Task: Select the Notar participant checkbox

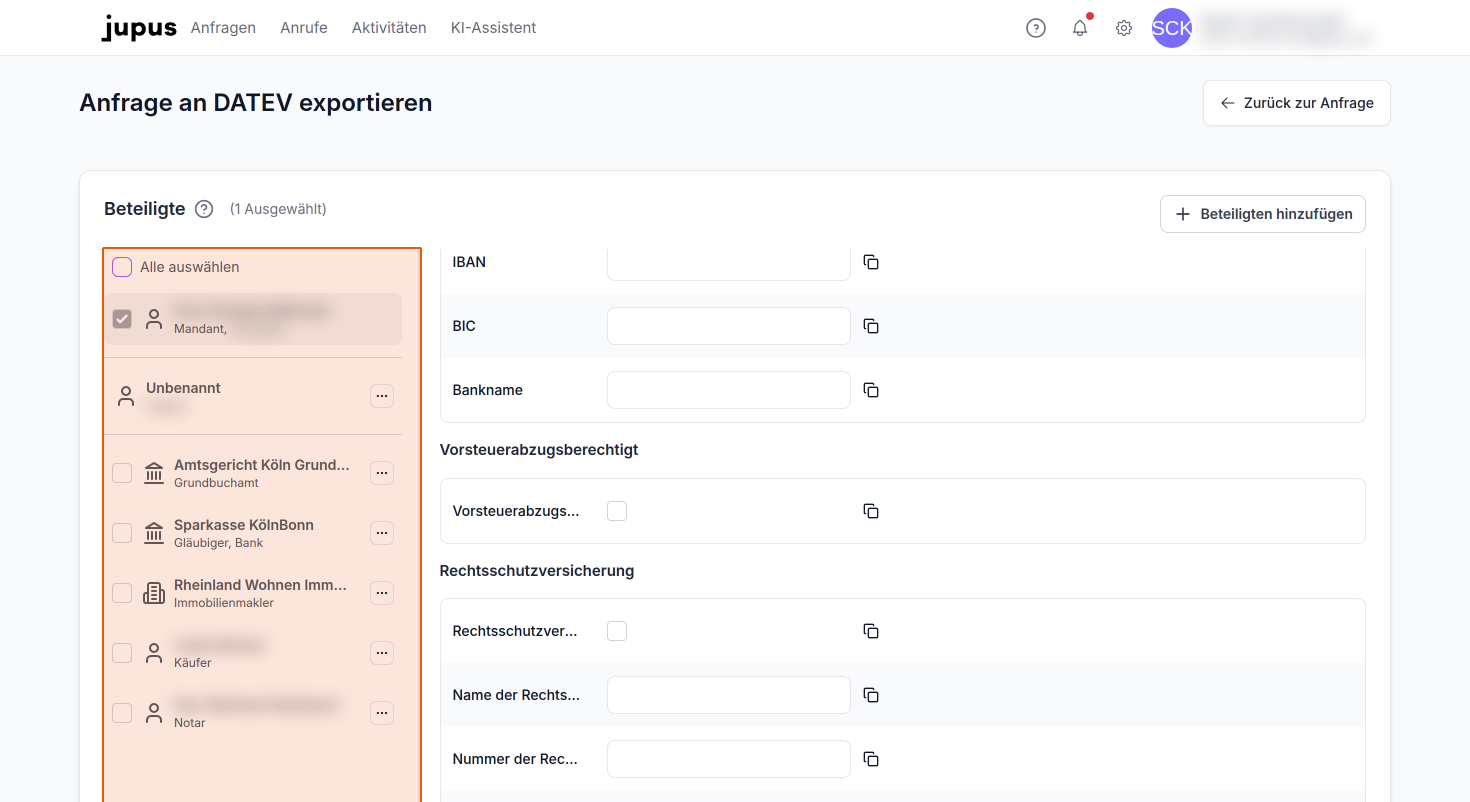Action: (122, 713)
